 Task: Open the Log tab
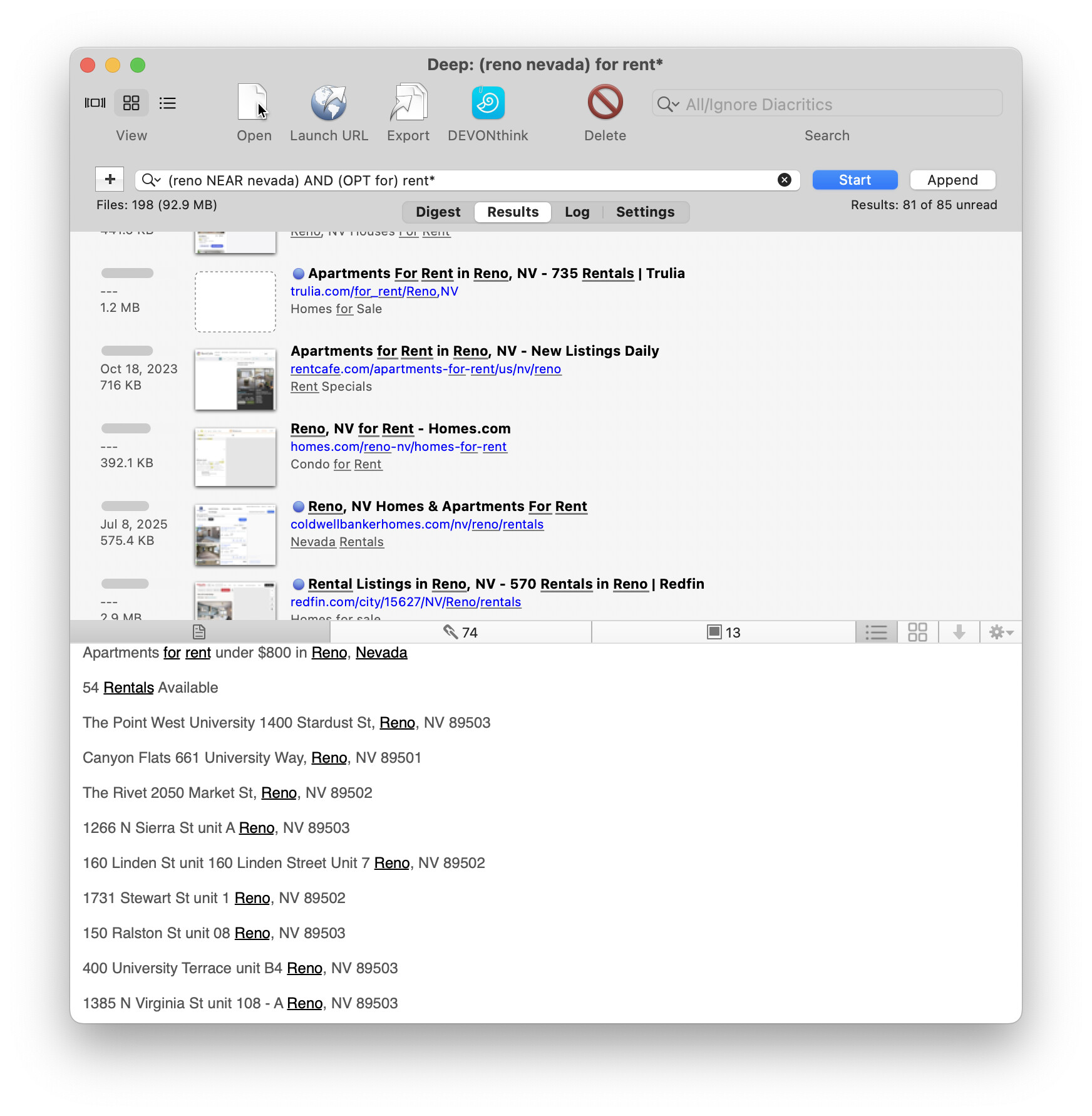point(577,212)
